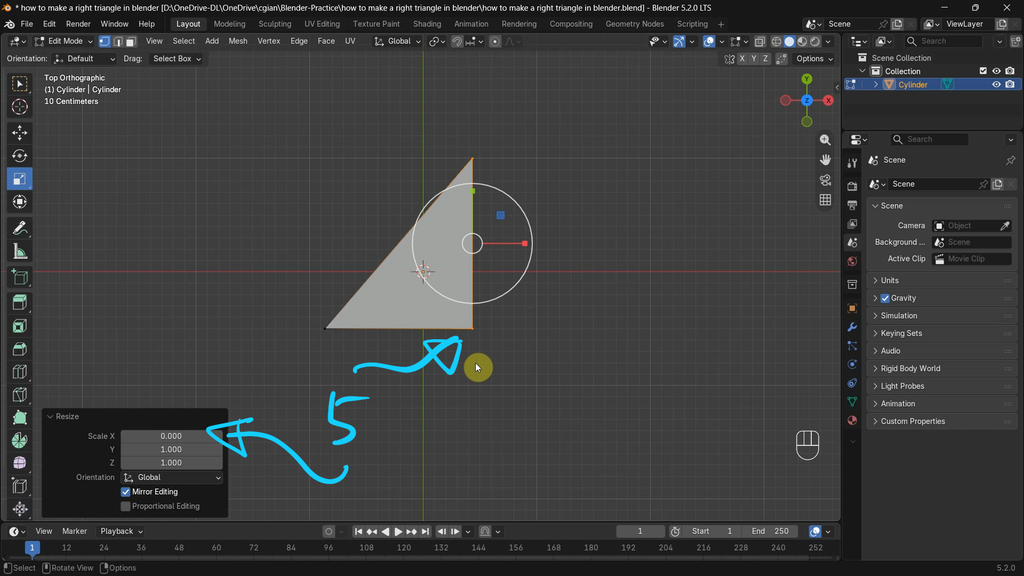Switch to the Shading workspace tab
Viewport: 1024px width, 576px height.
[x=427, y=24]
